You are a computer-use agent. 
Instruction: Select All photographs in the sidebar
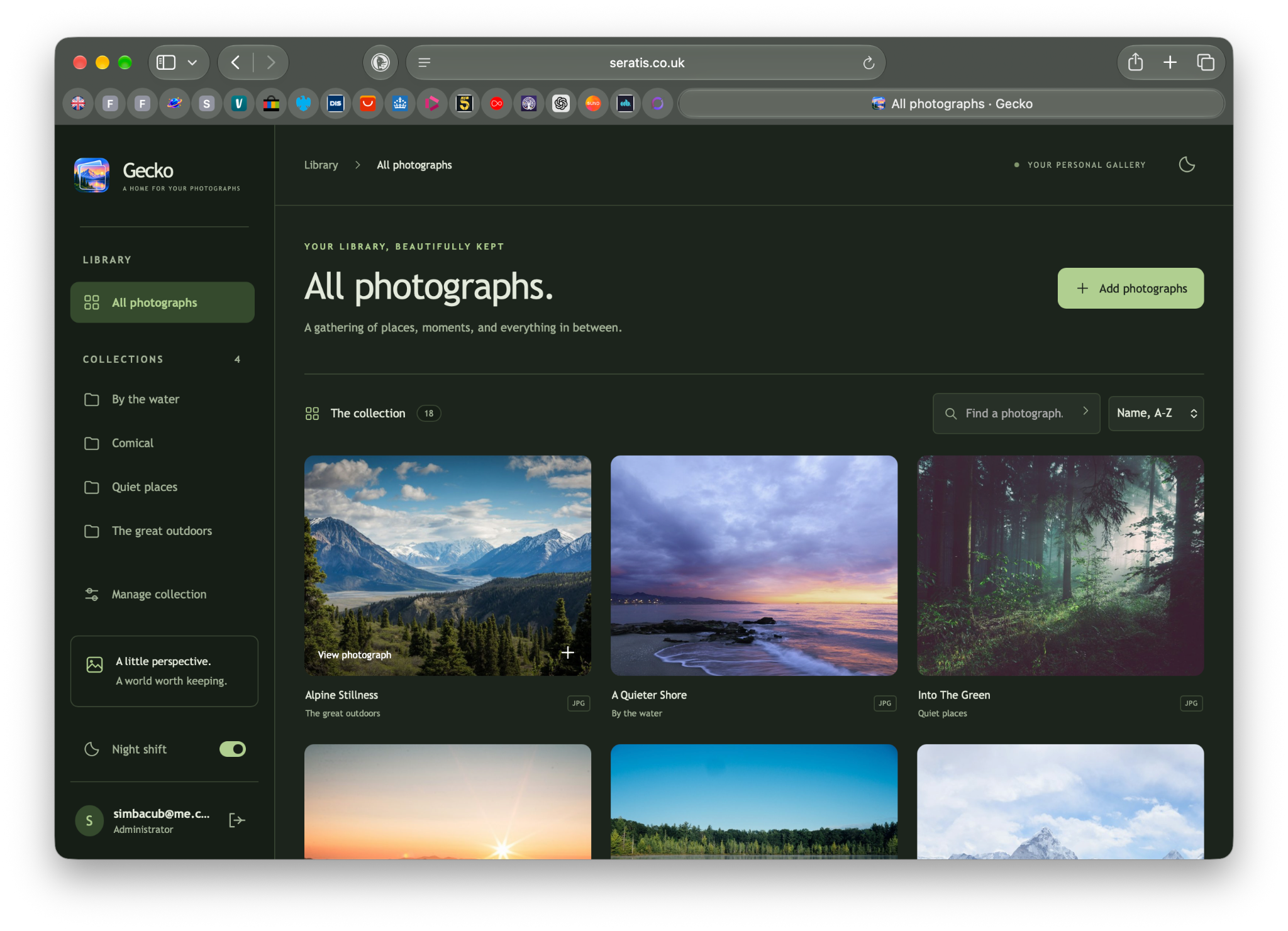coord(162,302)
